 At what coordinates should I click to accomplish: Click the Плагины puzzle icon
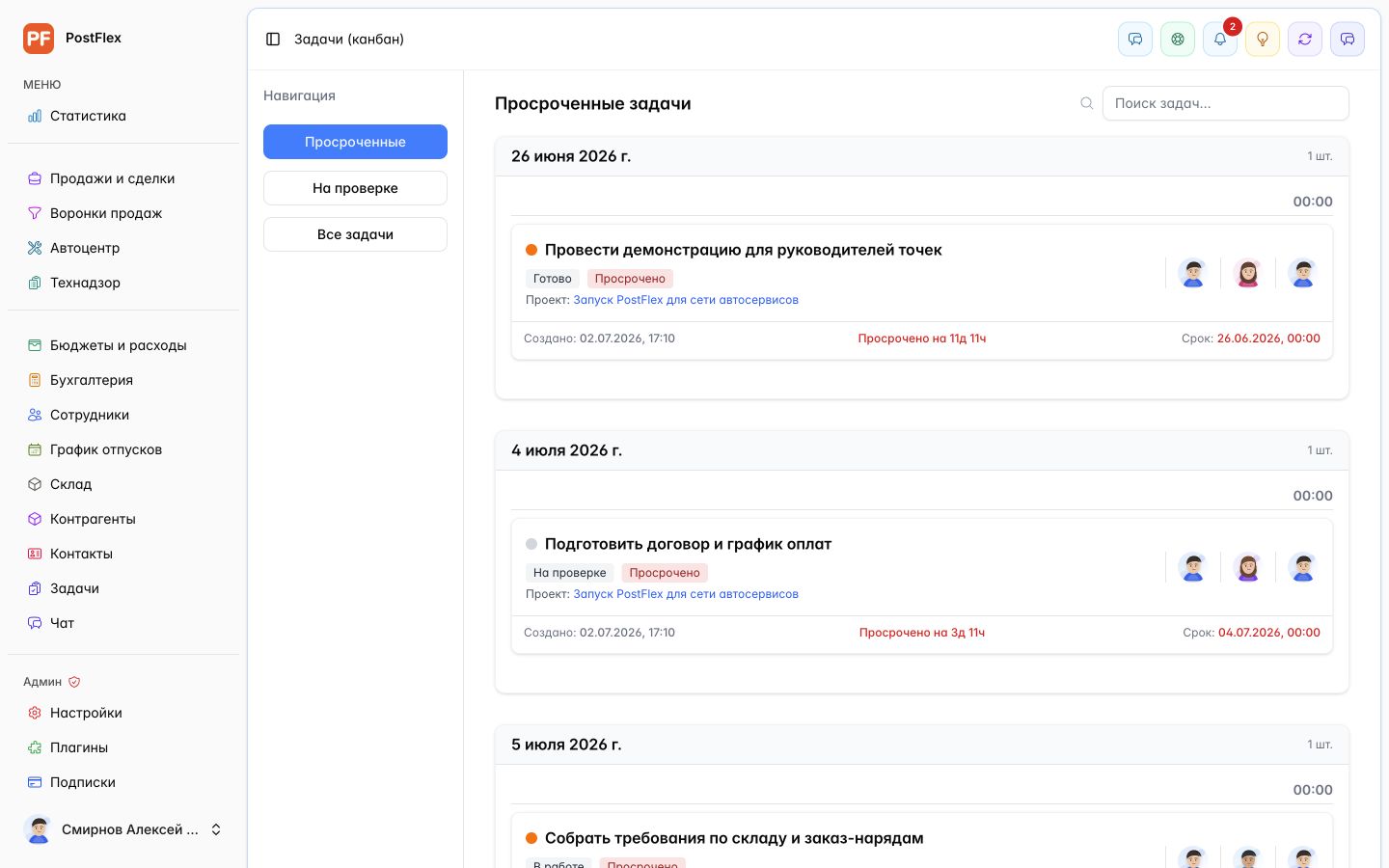[x=35, y=747]
